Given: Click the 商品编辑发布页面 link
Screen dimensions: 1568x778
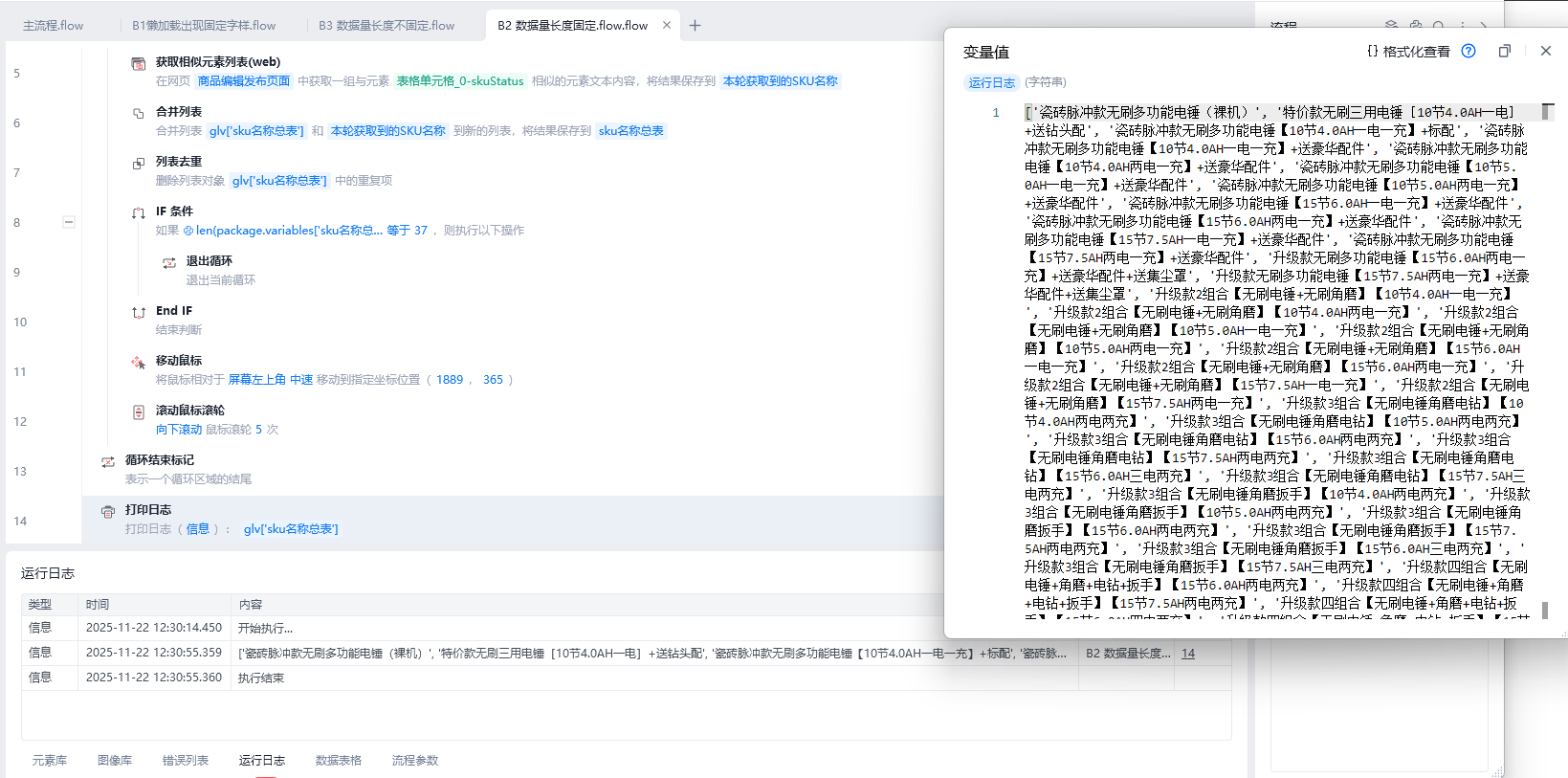Looking at the screenshot, I should point(244,81).
